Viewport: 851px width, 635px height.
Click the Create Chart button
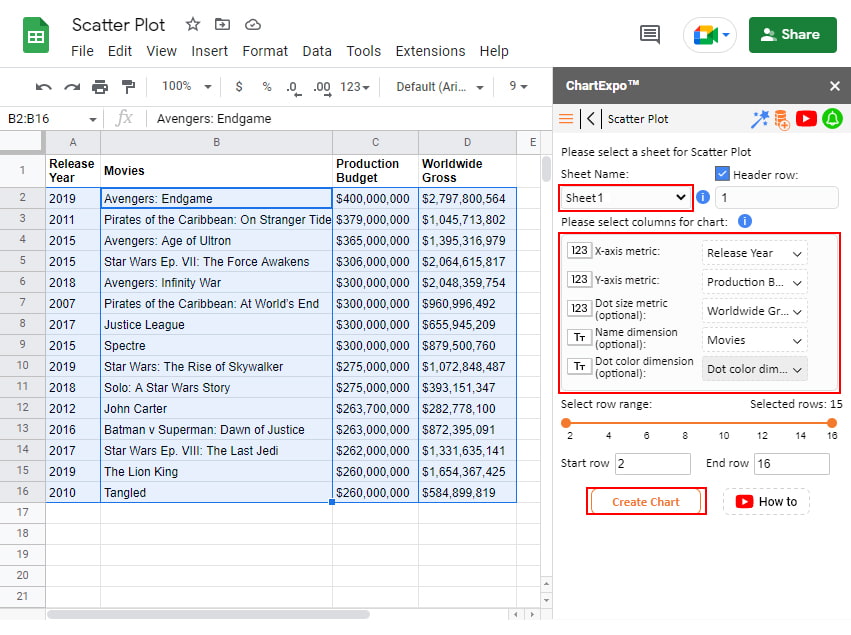click(x=645, y=502)
